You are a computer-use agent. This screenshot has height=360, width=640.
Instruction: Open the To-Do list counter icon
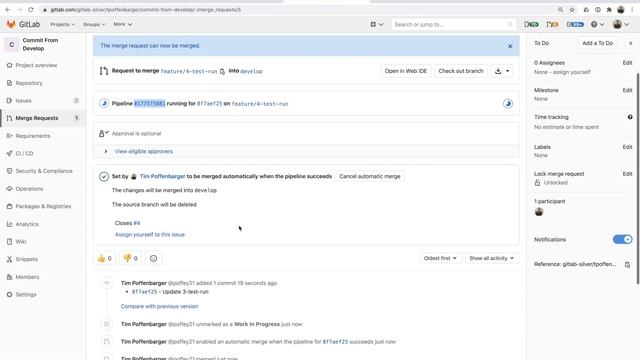pos(575,24)
